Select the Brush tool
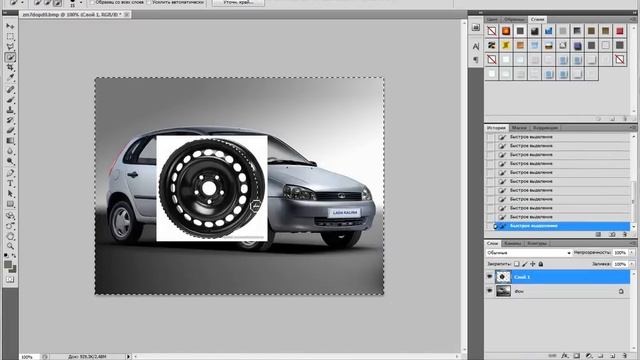 click(x=10, y=100)
